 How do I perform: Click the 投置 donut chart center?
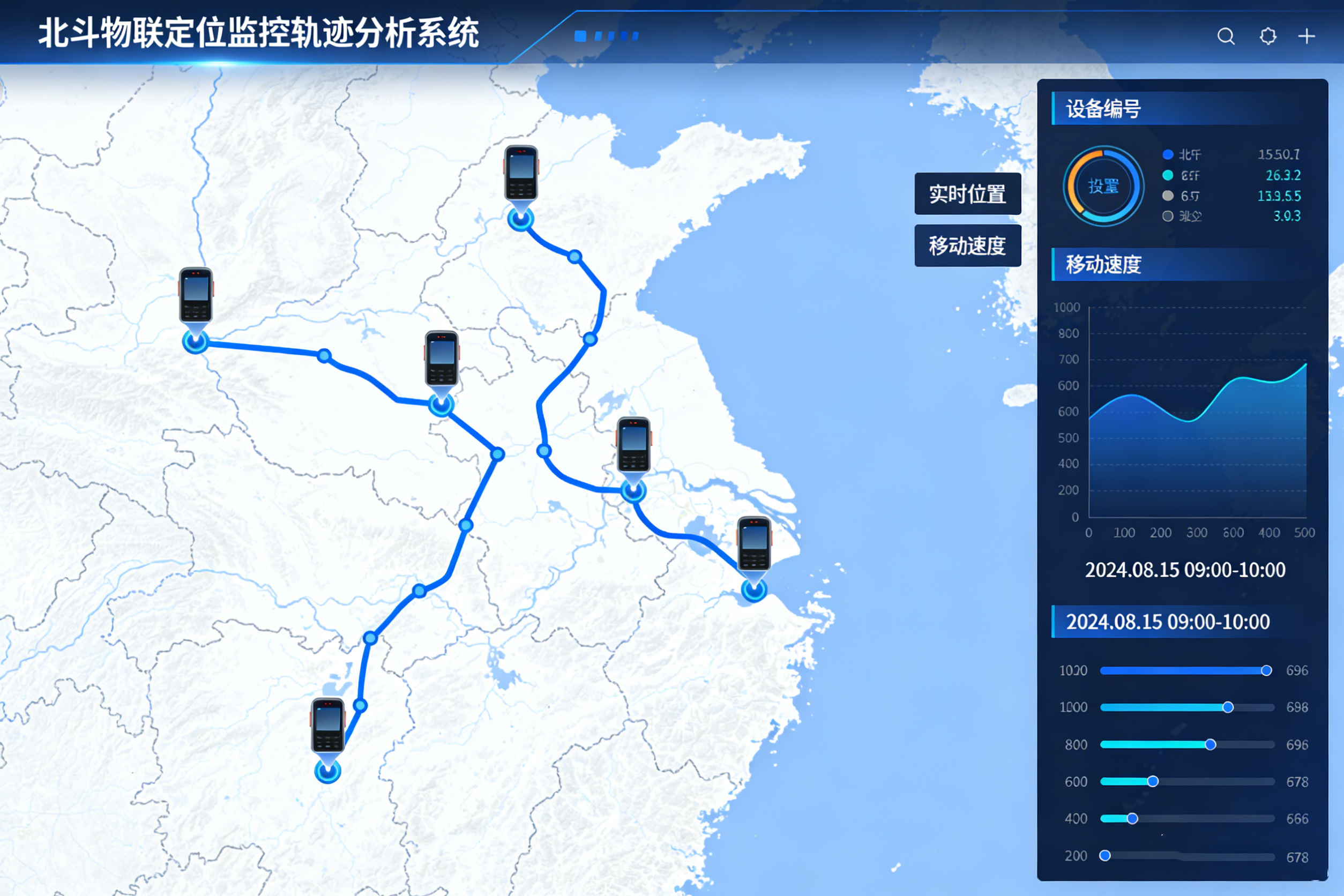pos(1103,186)
